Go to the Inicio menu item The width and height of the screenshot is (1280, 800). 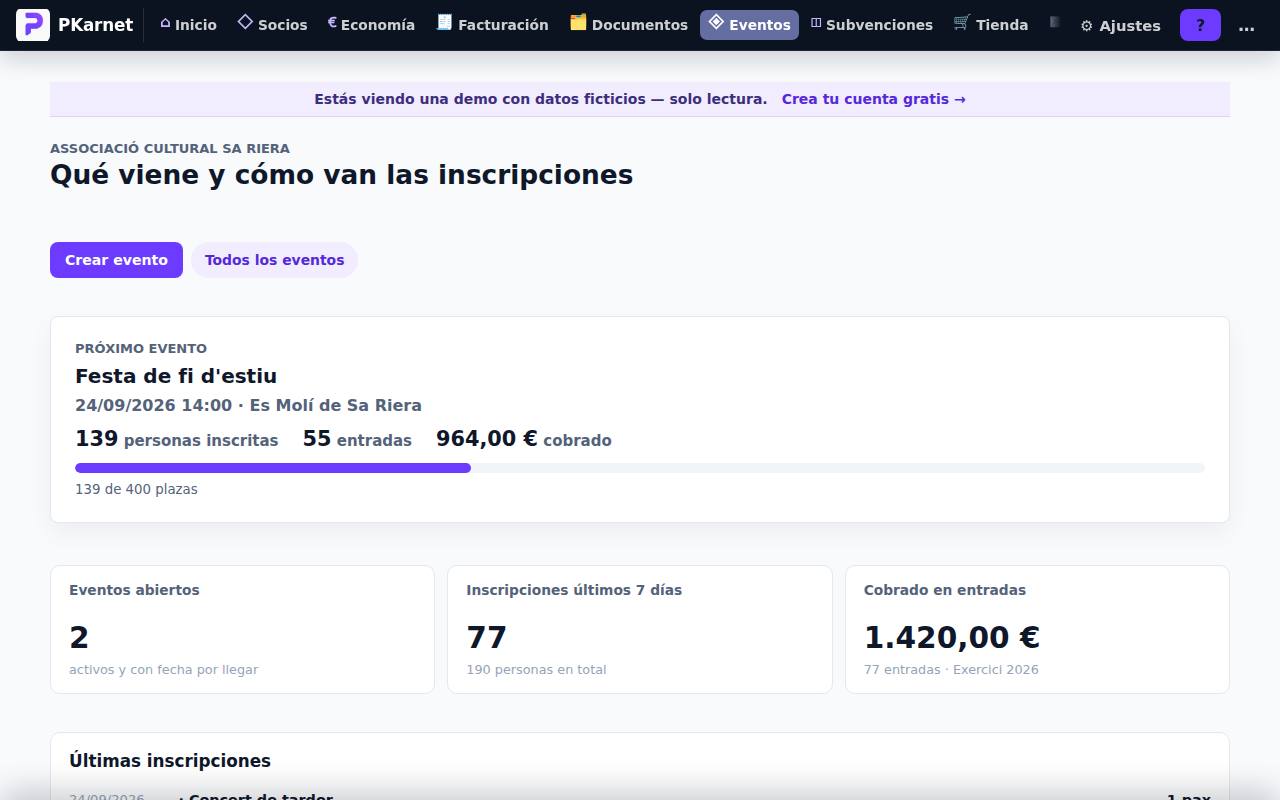coord(188,25)
